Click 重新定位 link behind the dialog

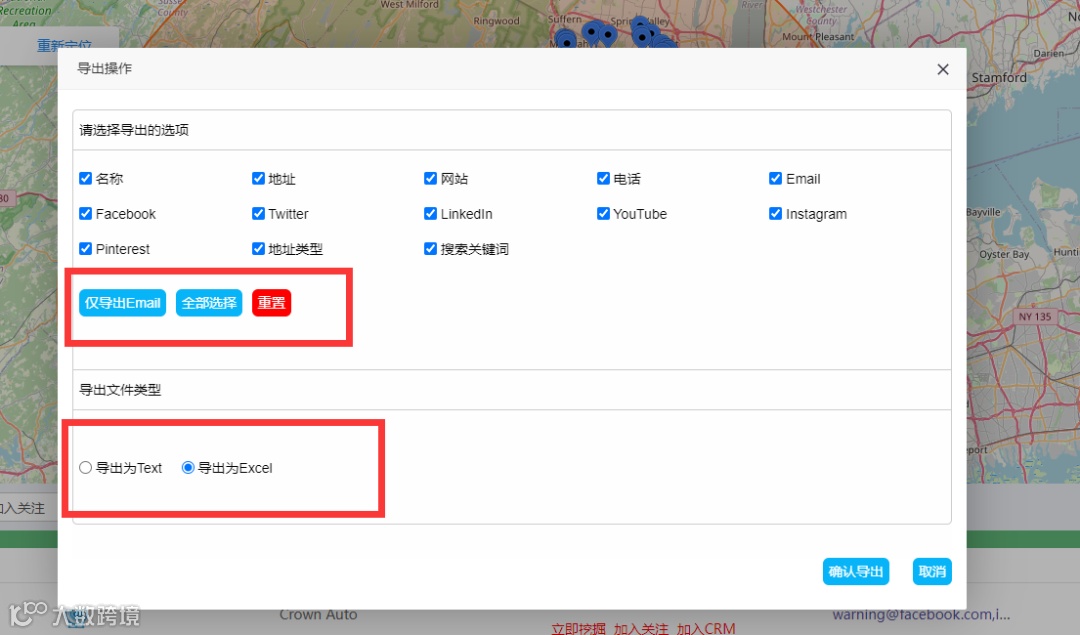pos(64,44)
